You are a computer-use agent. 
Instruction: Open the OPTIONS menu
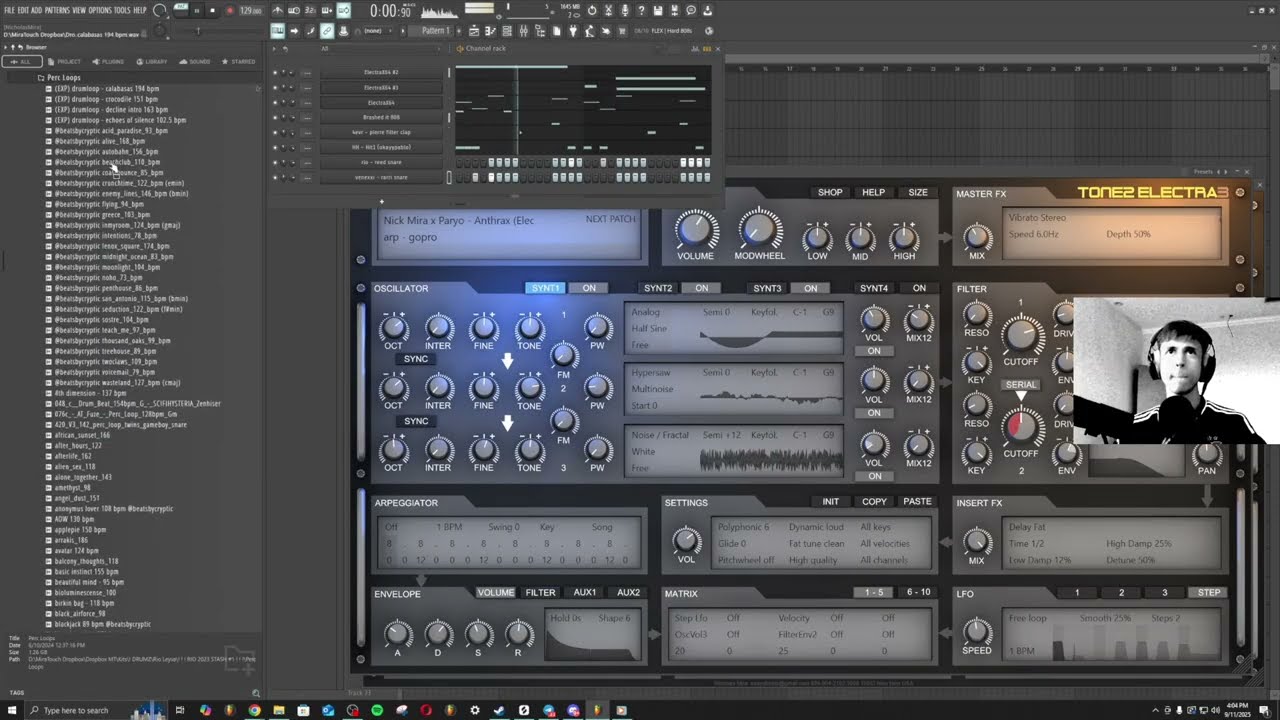tap(100, 10)
